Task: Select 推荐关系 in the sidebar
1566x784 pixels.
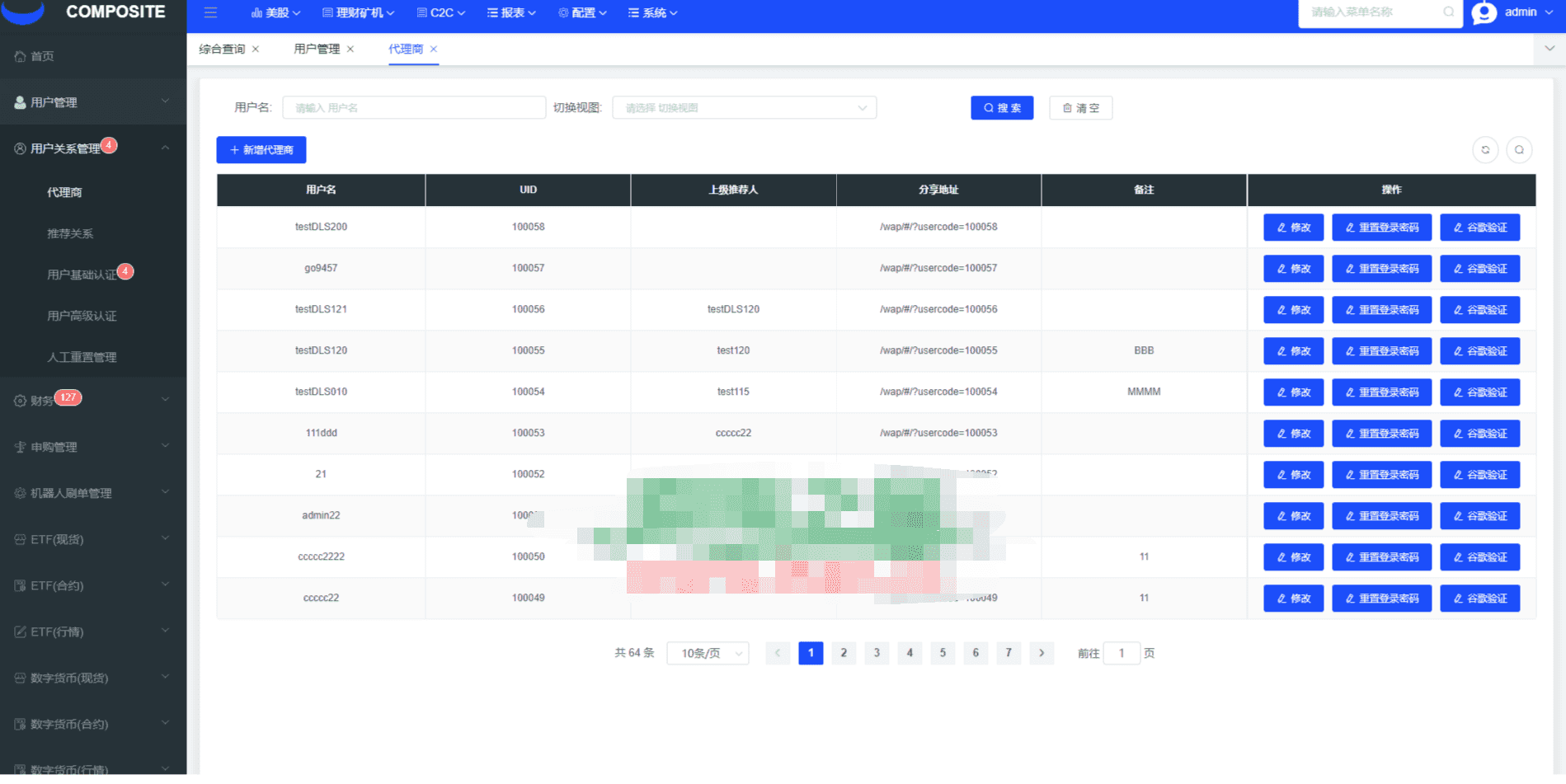Action: [70, 234]
